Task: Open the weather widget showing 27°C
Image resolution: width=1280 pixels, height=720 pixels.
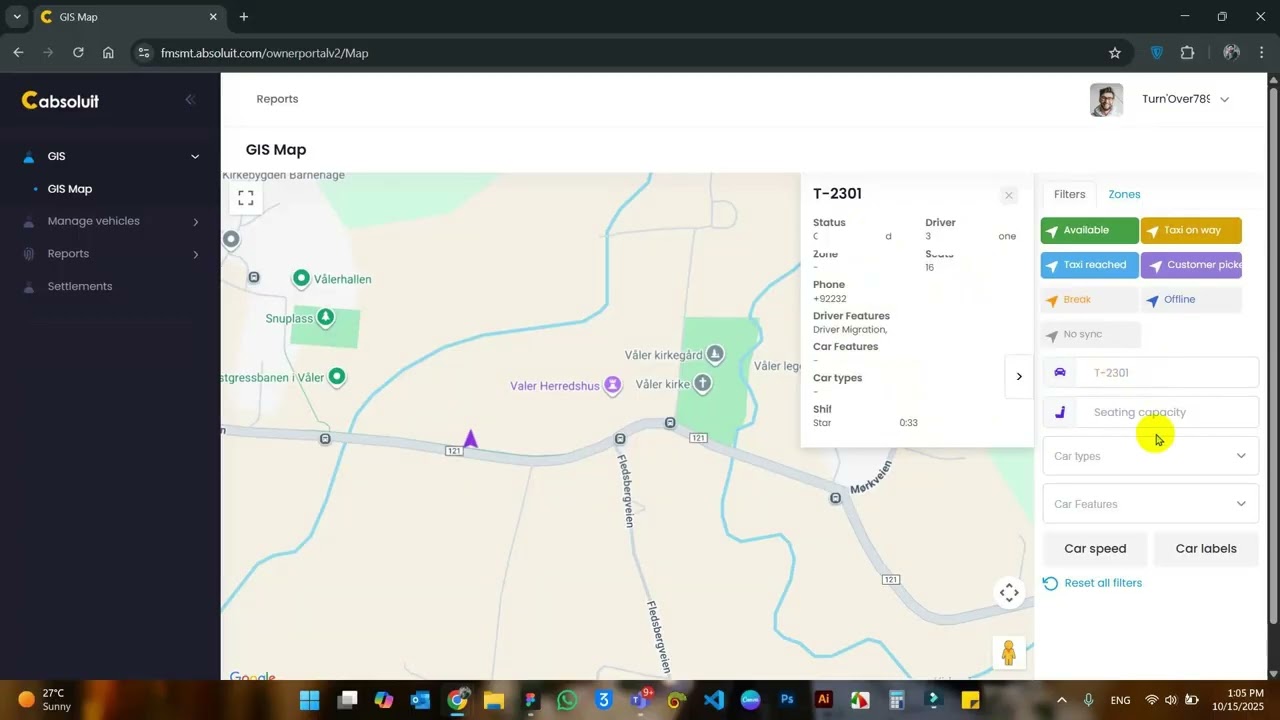Action: pyautogui.click(x=45, y=700)
